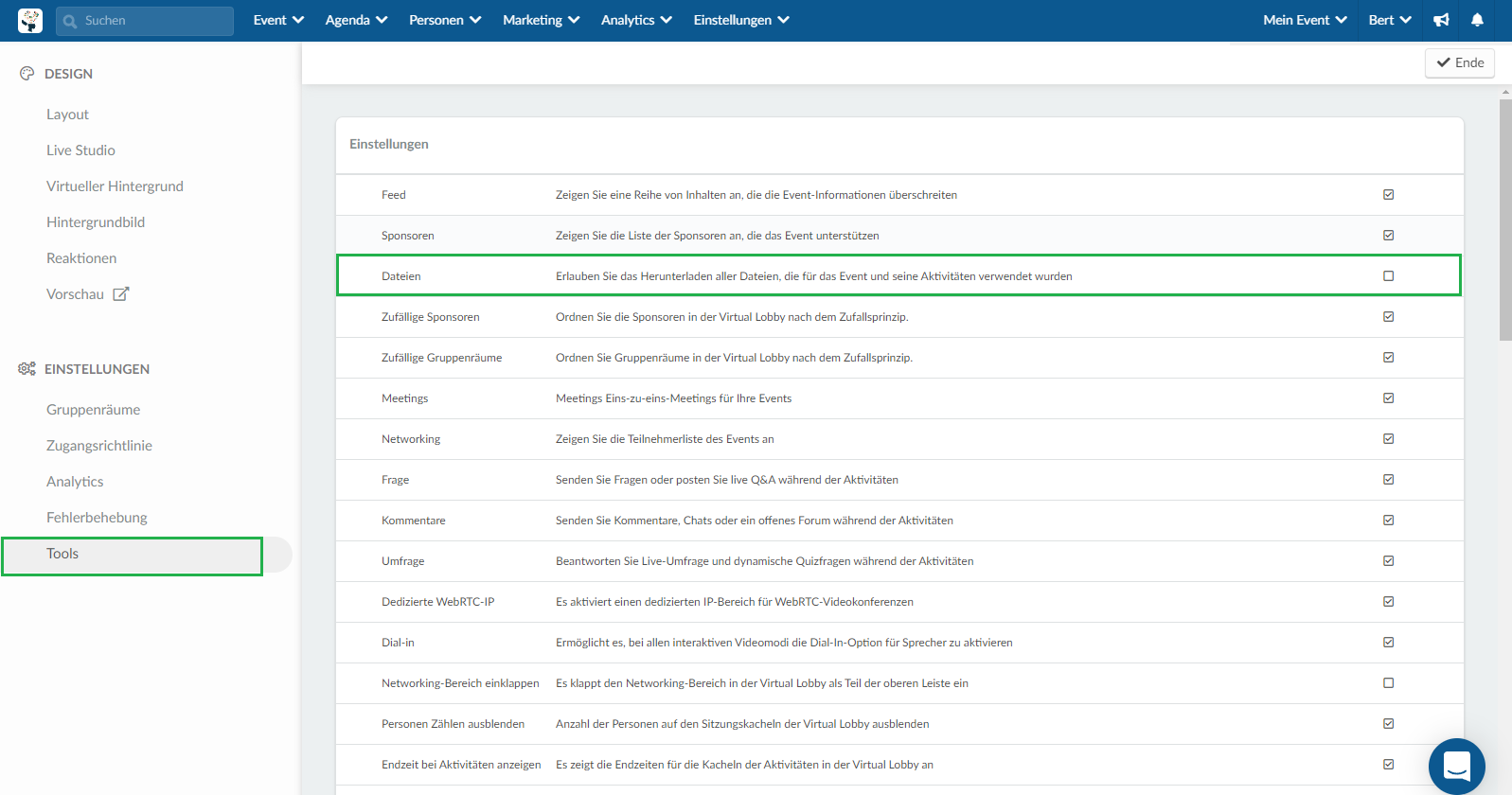Click the InEvent logo icon
The width and height of the screenshot is (1512, 795).
tap(30, 21)
